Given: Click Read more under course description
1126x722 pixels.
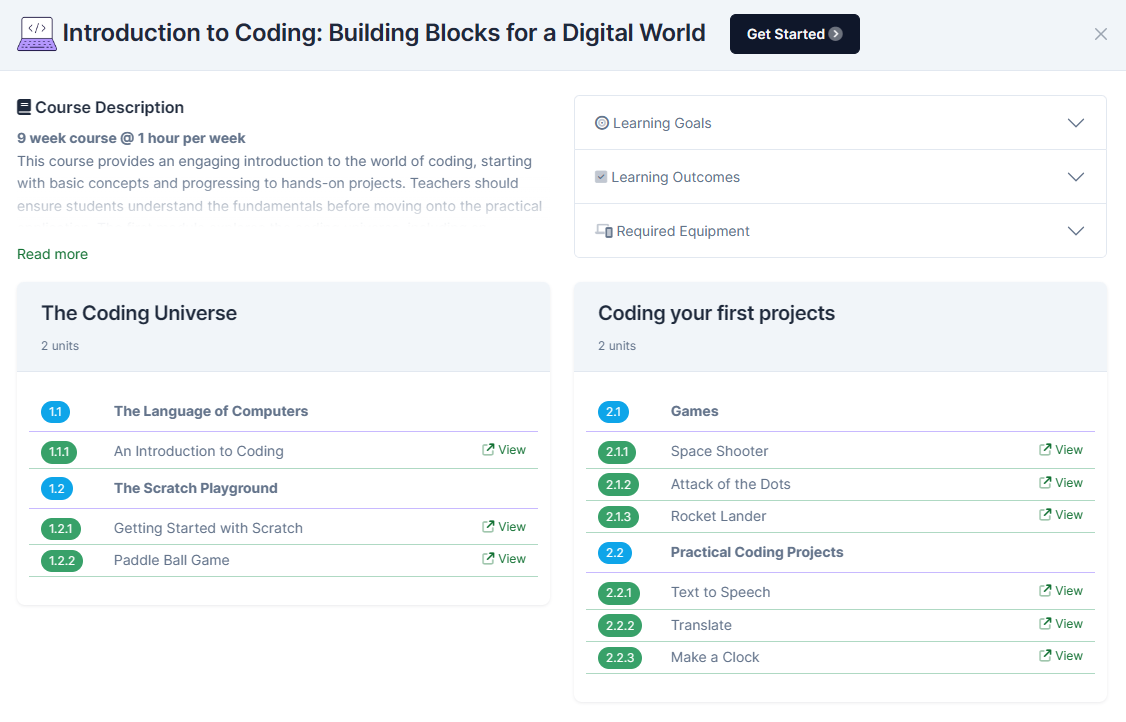Looking at the screenshot, I should coord(52,254).
